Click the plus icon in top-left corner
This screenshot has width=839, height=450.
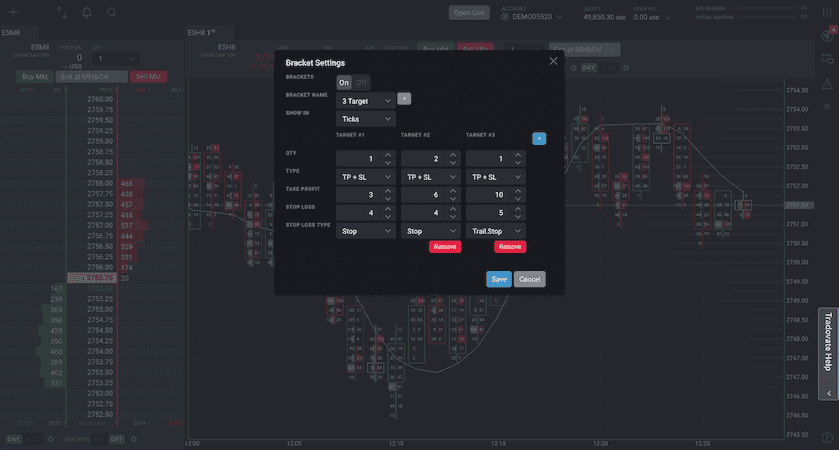[x=14, y=13]
